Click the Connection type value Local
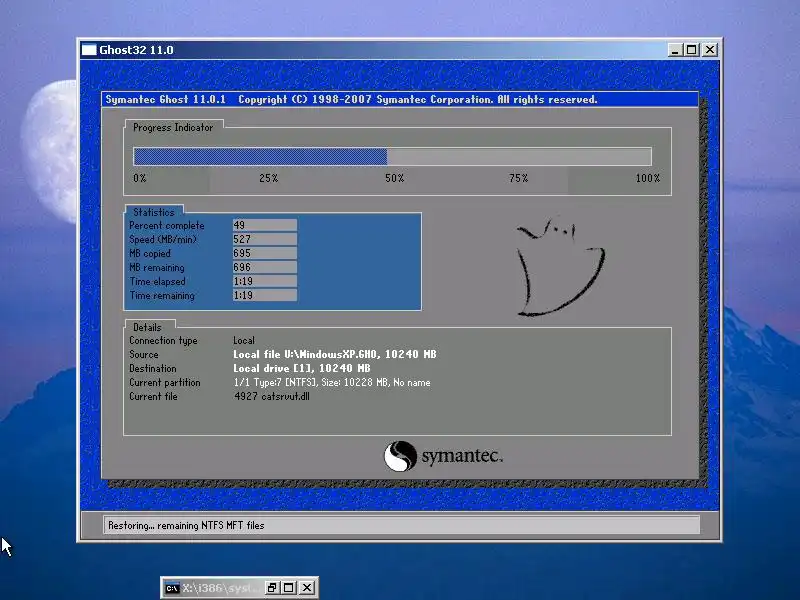This screenshot has height=600, width=800. coord(244,340)
